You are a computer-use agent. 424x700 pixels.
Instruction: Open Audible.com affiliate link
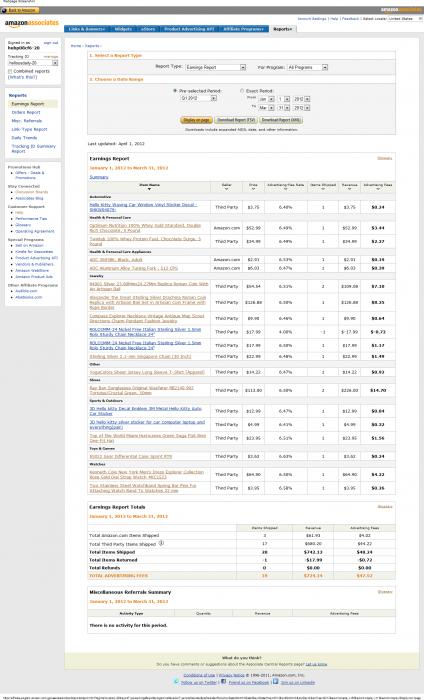click(26, 291)
